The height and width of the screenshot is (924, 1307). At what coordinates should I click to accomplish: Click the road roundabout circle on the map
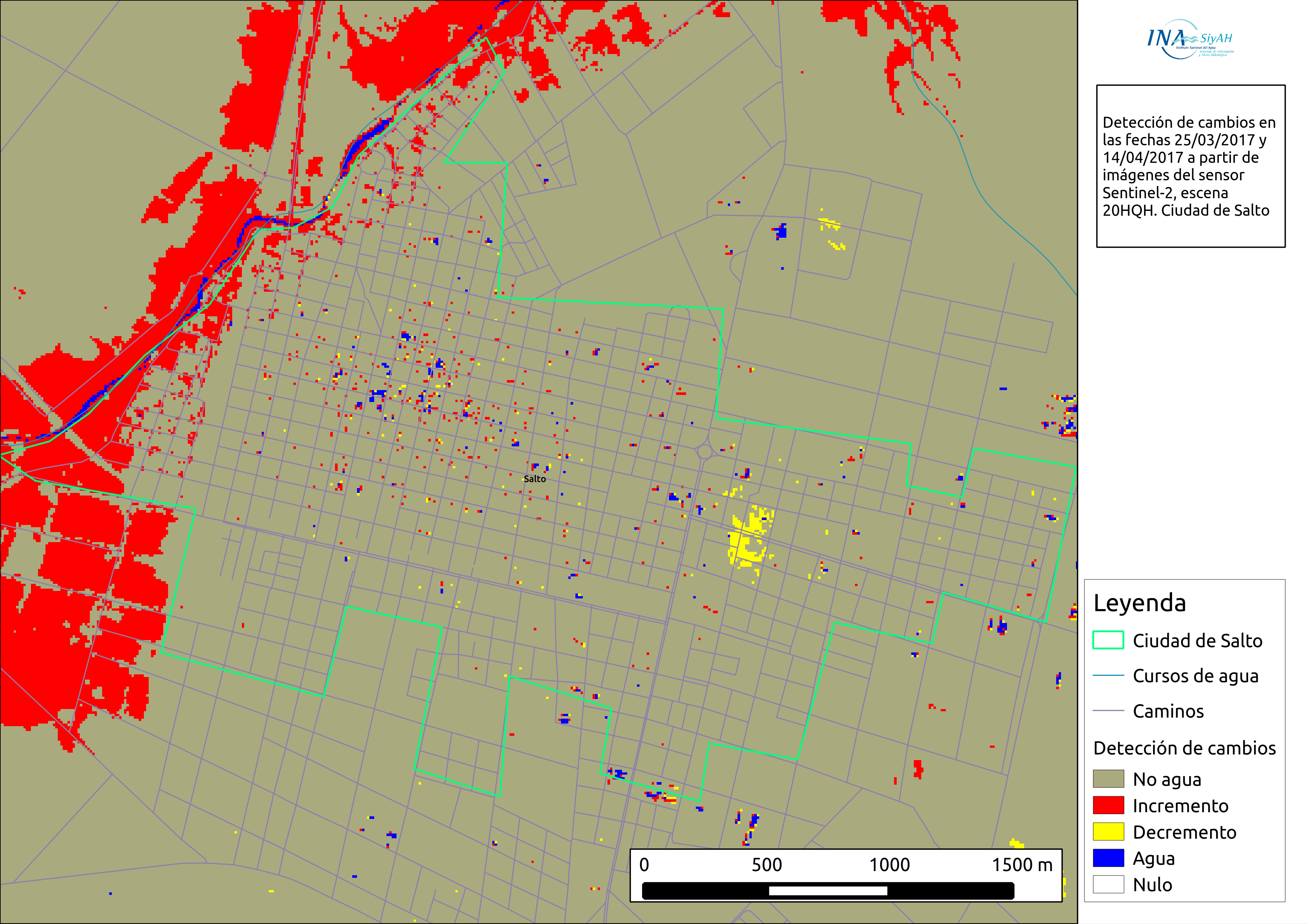[x=705, y=452]
